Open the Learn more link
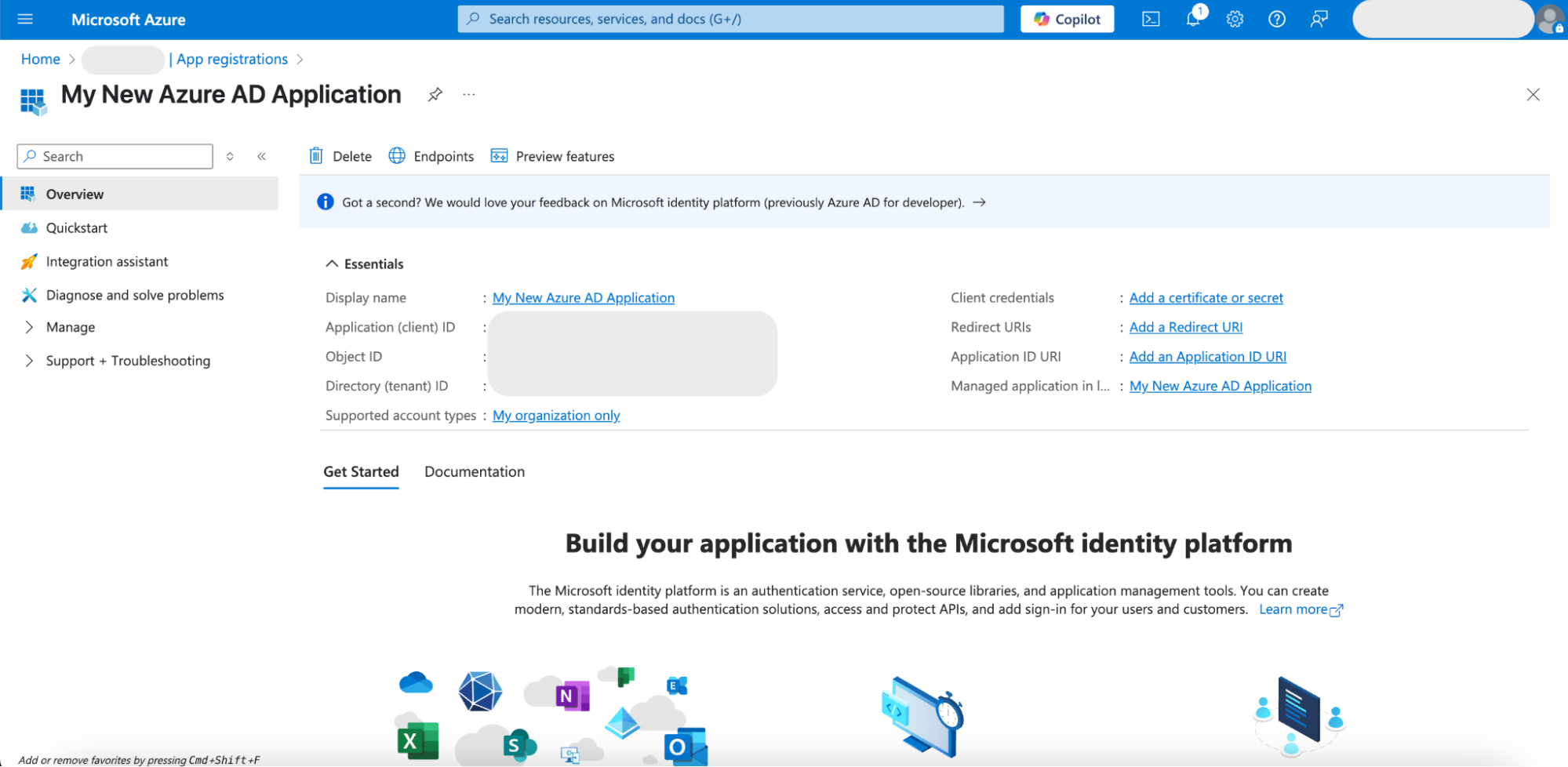 (x=1301, y=609)
